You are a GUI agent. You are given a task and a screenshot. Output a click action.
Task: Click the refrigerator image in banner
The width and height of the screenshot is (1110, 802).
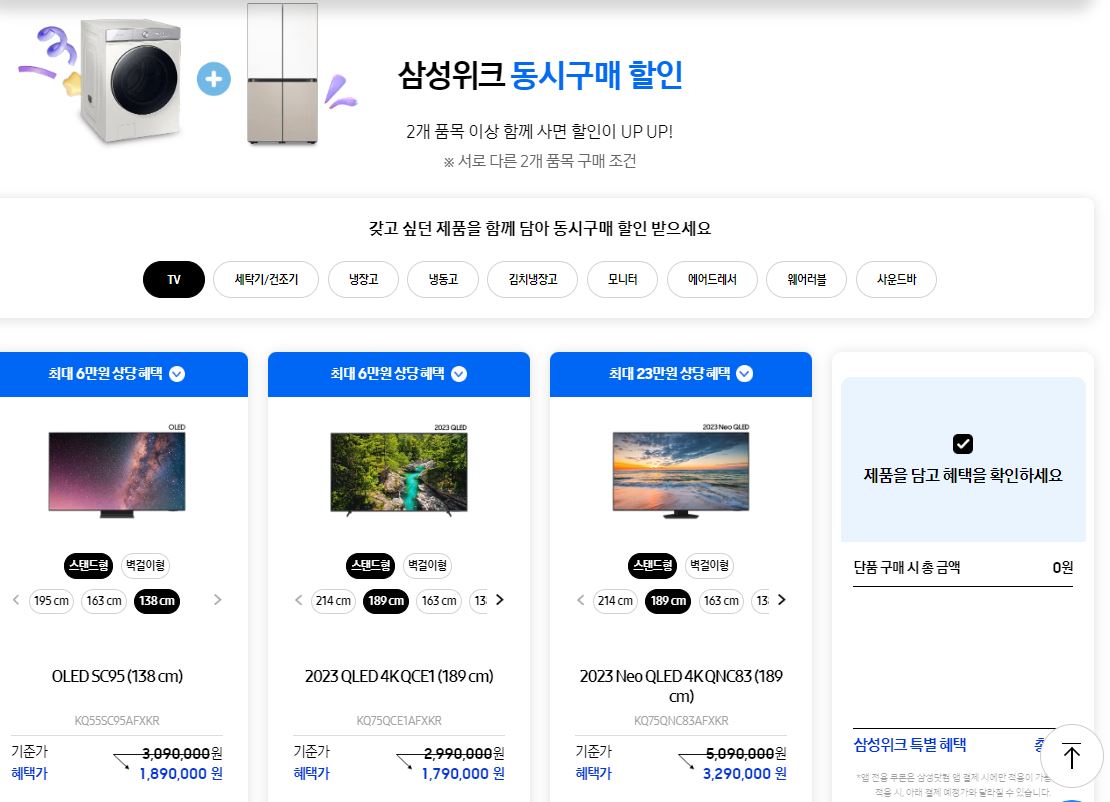pos(282,74)
